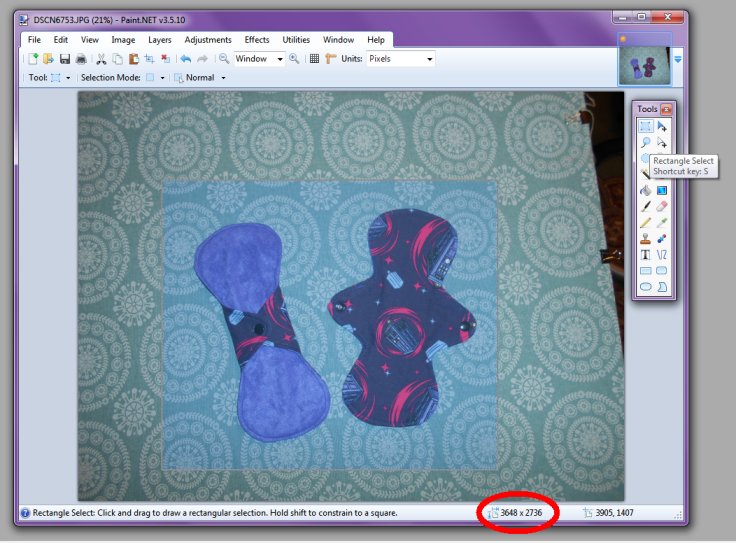Select the Eraser tool

pyautogui.click(x=662, y=206)
